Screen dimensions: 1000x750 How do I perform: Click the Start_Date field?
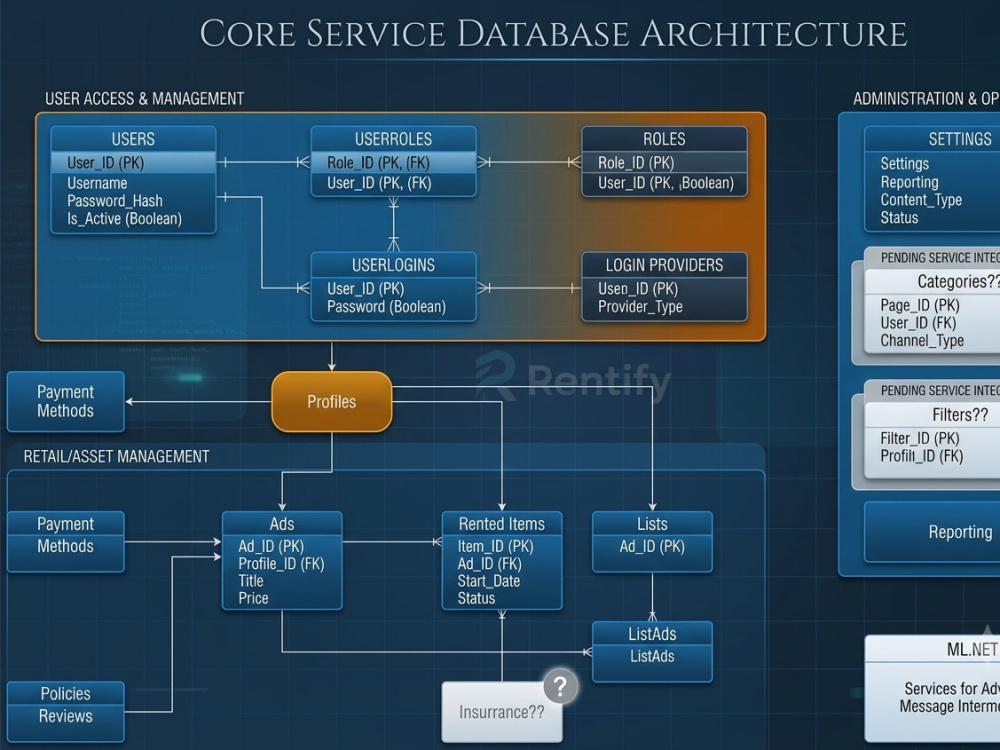(489, 581)
